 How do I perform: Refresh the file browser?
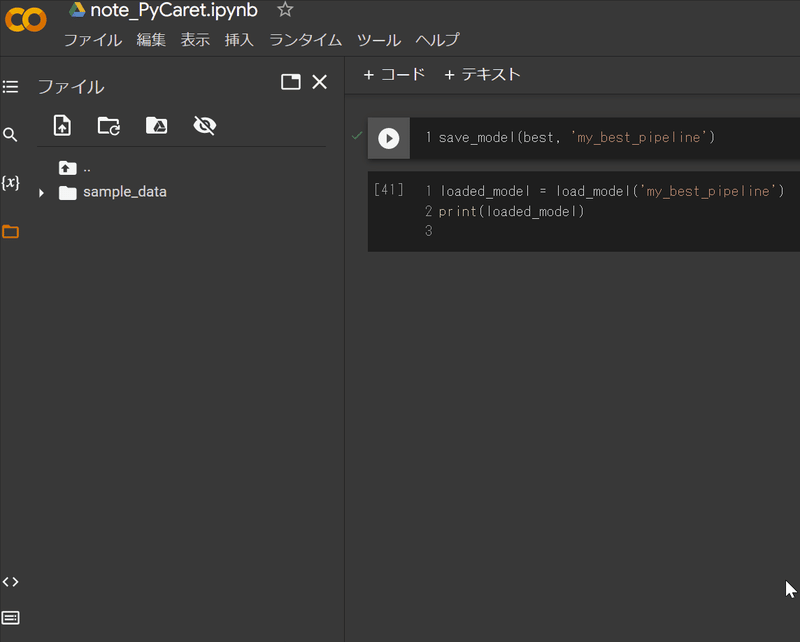tap(108, 125)
